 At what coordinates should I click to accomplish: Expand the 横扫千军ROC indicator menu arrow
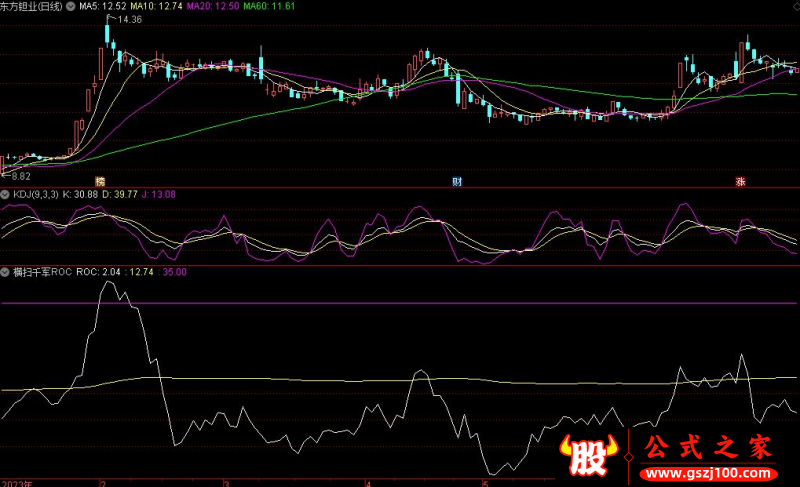point(6,271)
